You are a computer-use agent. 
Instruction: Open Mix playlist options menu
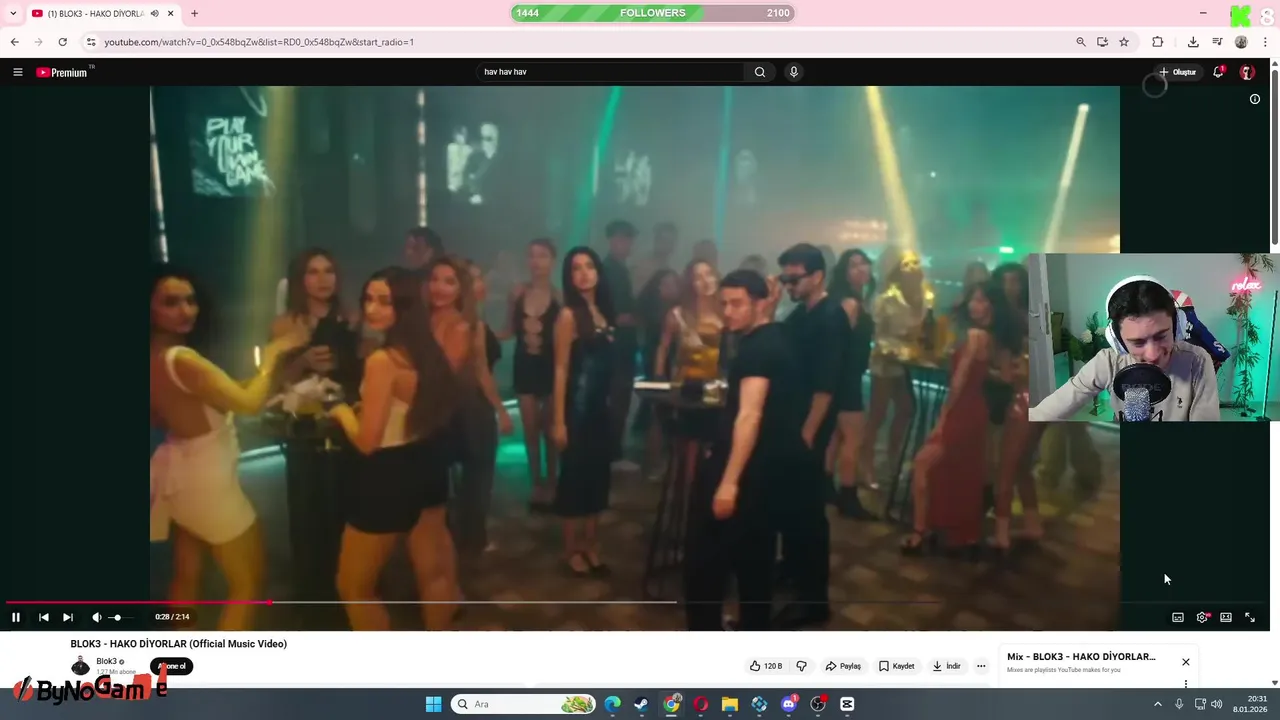(x=1186, y=684)
